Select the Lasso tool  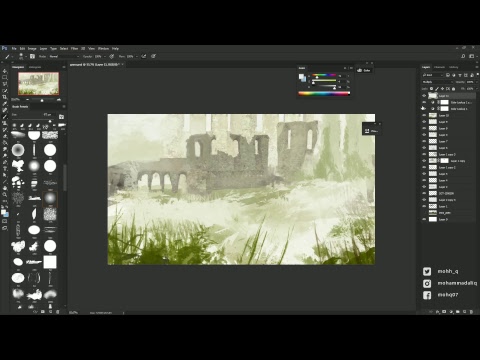(x=5, y=84)
